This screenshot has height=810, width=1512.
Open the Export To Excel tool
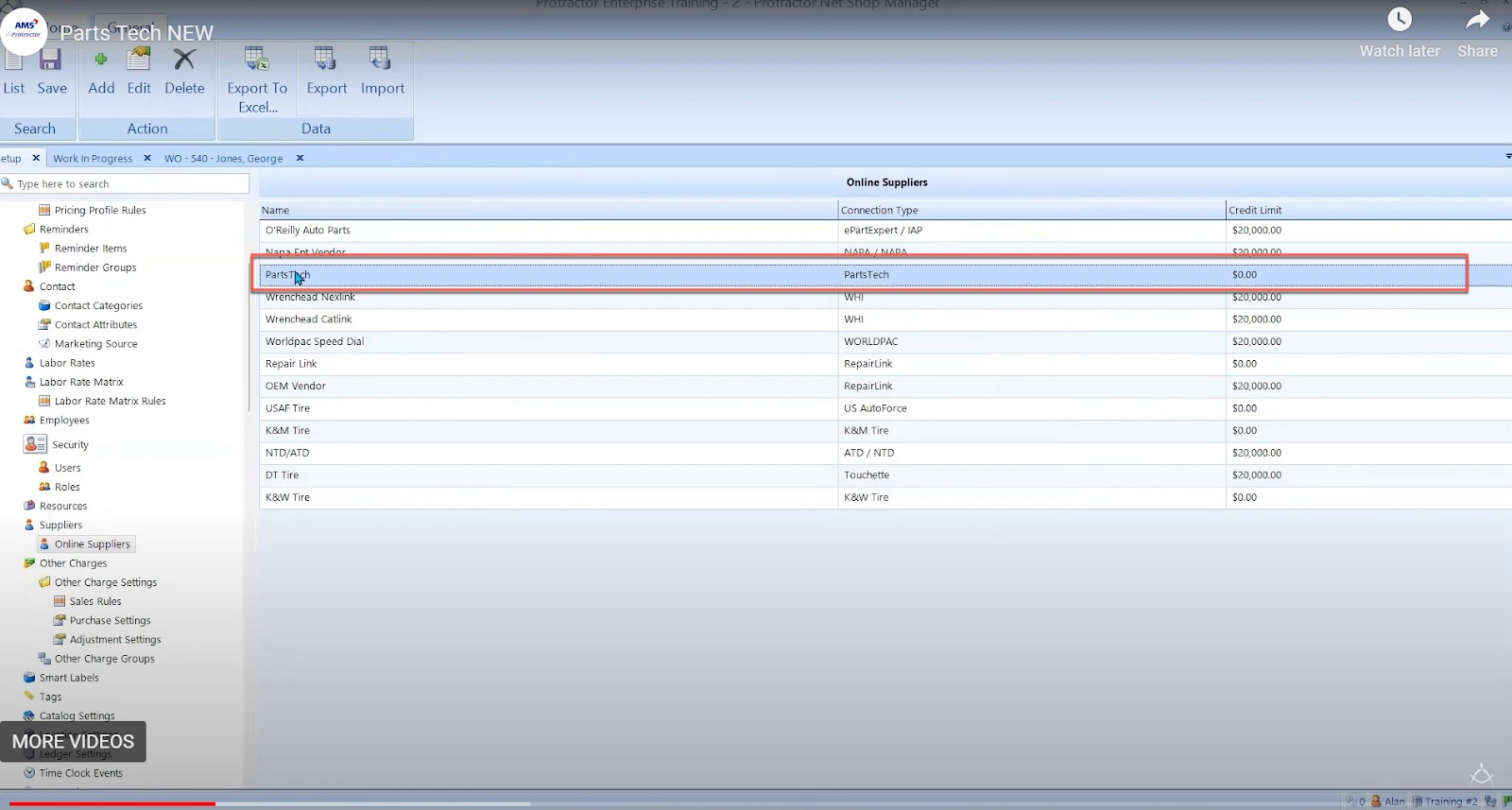[x=257, y=60]
